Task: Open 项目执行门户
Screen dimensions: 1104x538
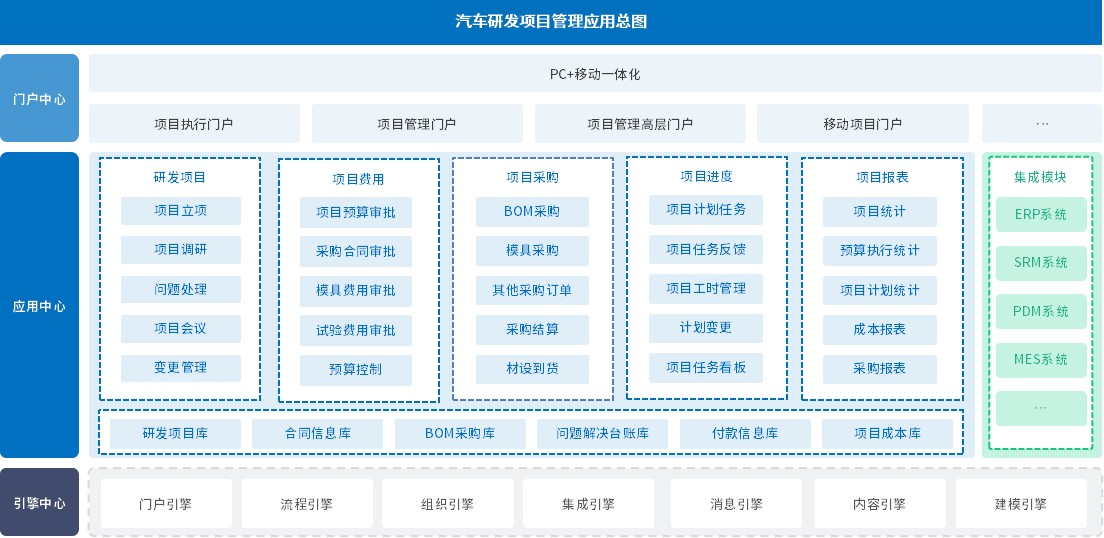Action: (194, 124)
